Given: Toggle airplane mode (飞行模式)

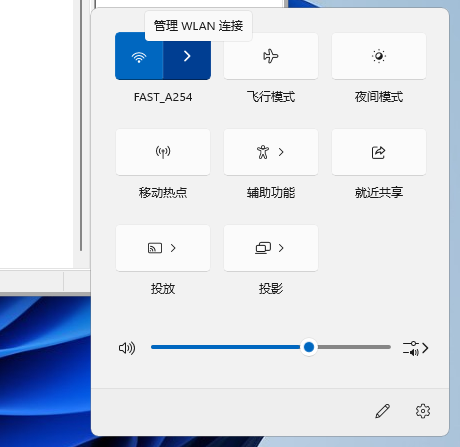Looking at the screenshot, I should (271, 56).
